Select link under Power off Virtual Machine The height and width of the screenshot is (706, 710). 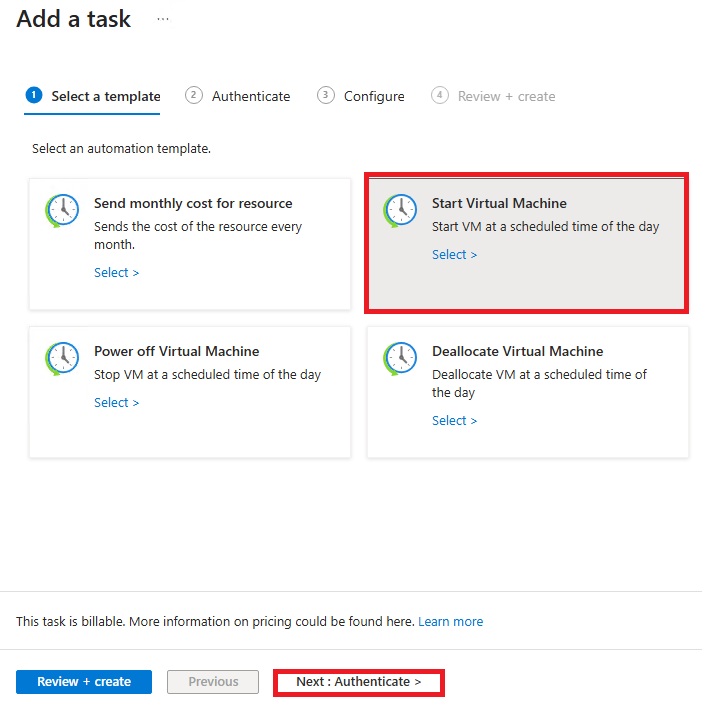pos(116,403)
